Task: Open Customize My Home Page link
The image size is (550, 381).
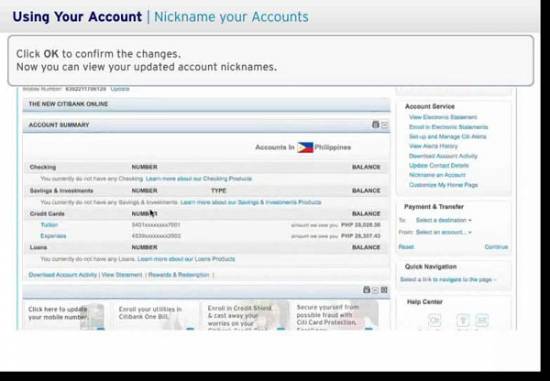Action: (x=443, y=185)
